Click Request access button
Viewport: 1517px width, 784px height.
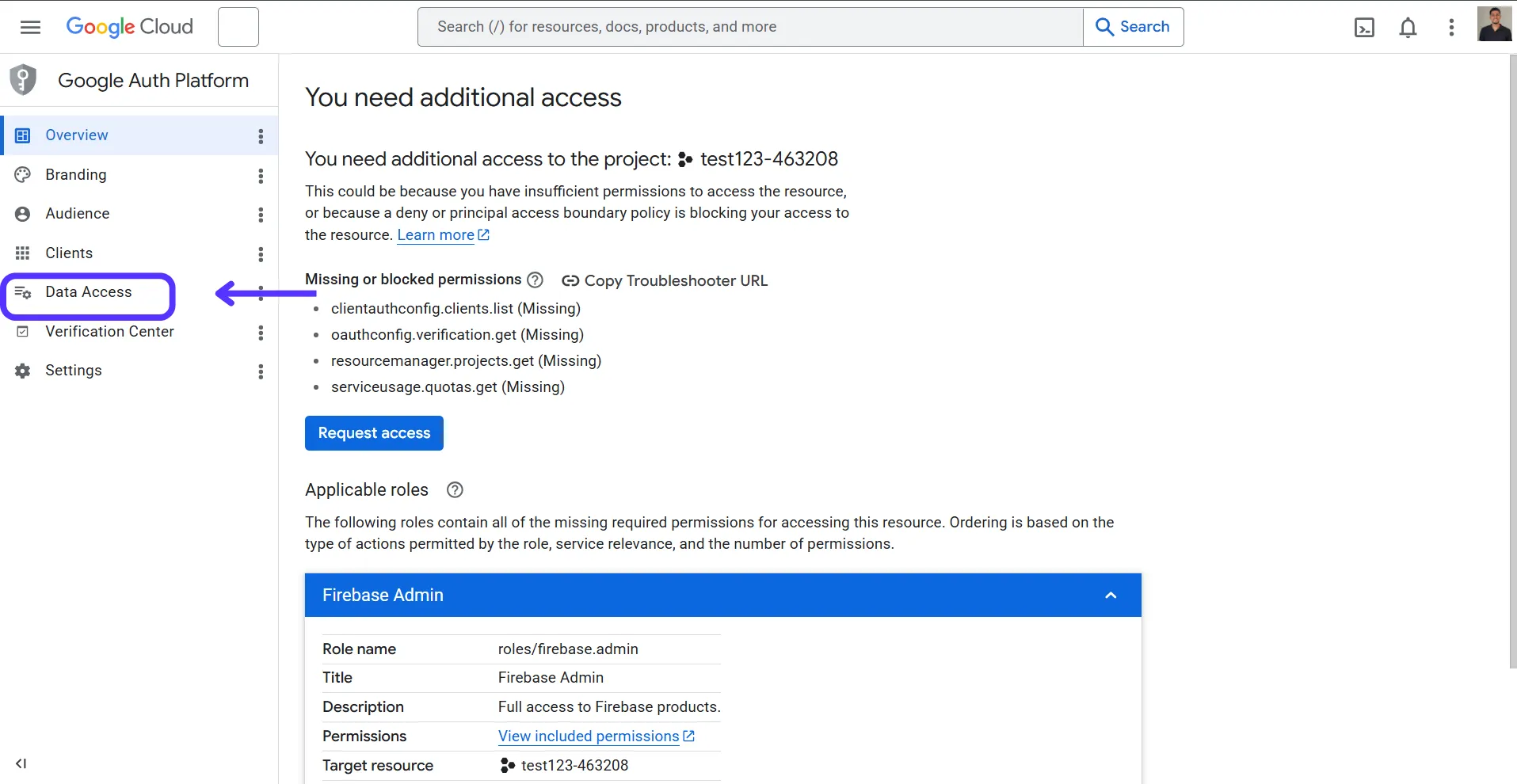pyautogui.click(x=374, y=433)
